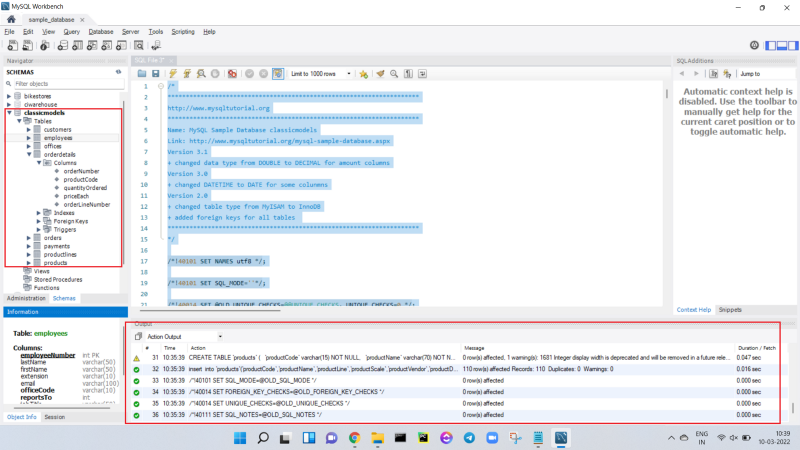Toggle continue on error icon
Image resolution: width=800 pixels, height=450 pixels.
click(x=232, y=73)
